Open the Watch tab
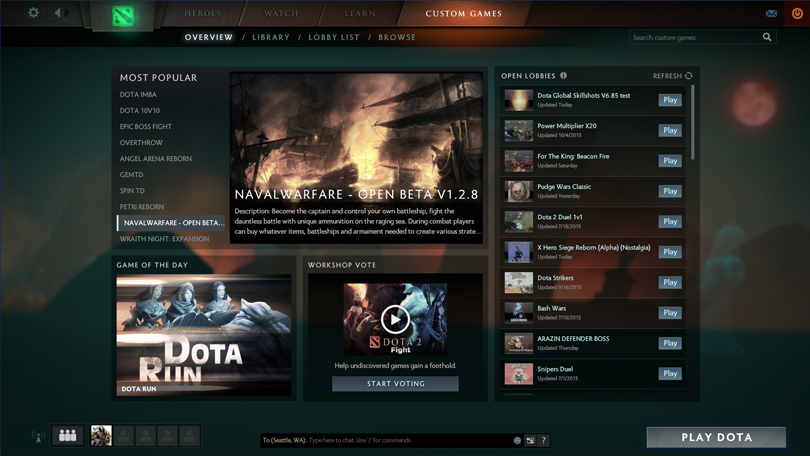The height and width of the screenshot is (456, 810). (x=281, y=13)
